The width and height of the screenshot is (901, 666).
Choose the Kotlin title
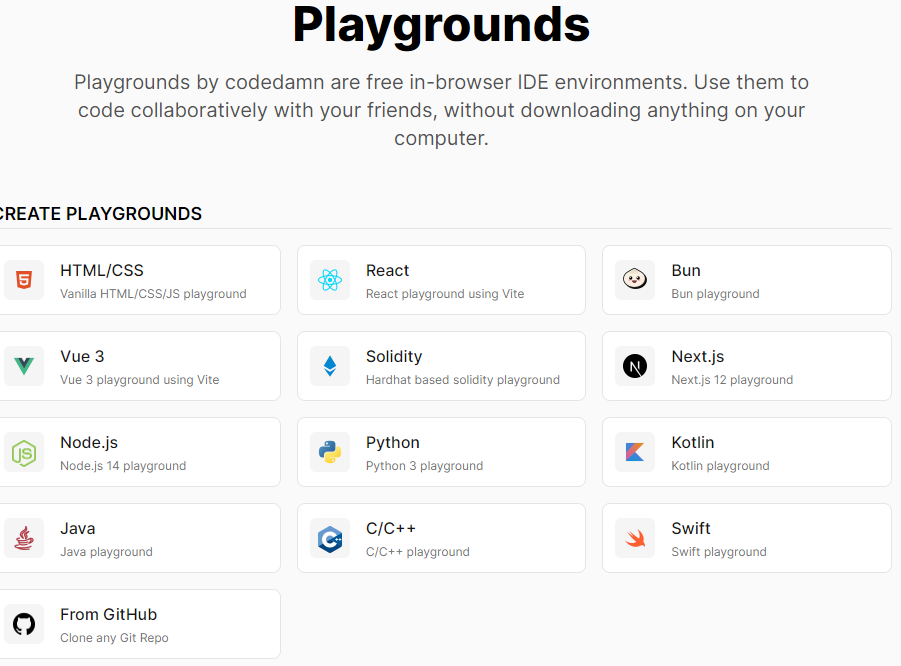click(692, 443)
